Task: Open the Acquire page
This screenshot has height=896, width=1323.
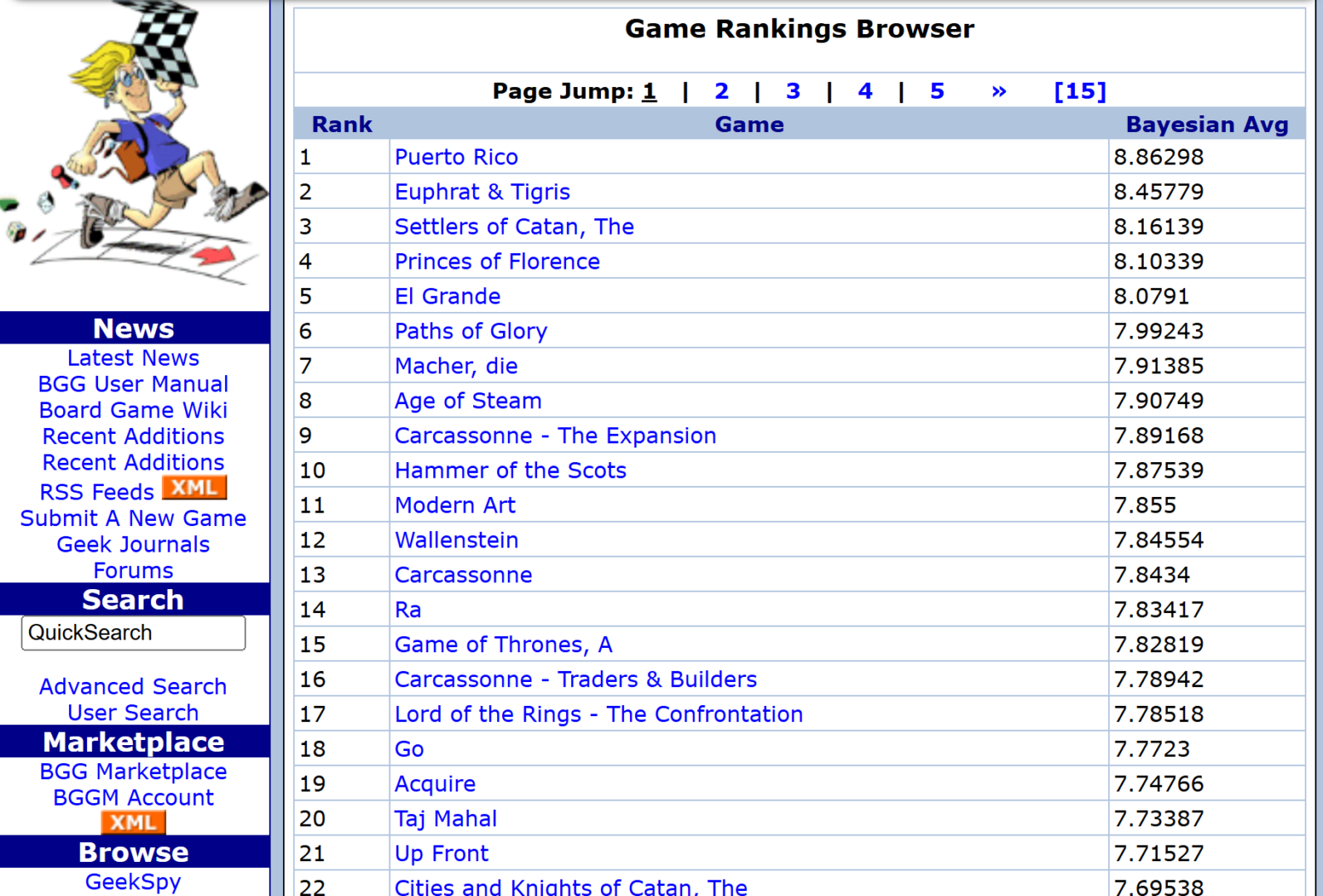Action: pos(435,784)
